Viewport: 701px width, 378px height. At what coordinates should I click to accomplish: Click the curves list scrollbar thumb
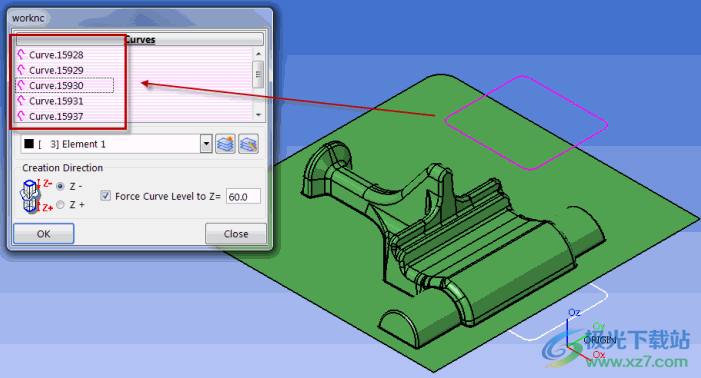click(258, 74)
